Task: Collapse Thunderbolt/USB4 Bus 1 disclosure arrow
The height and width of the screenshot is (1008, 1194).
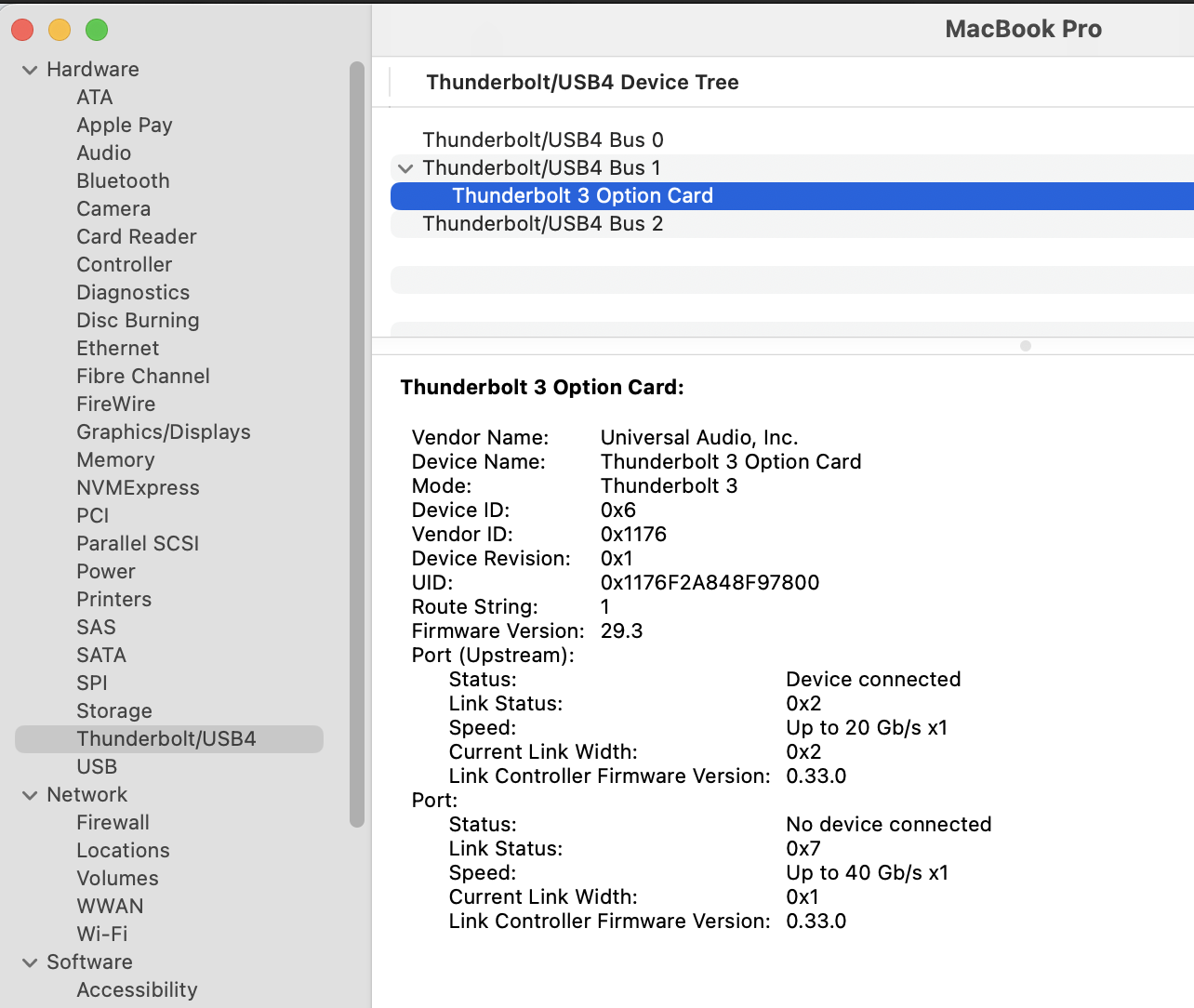Action: [405, 168]
